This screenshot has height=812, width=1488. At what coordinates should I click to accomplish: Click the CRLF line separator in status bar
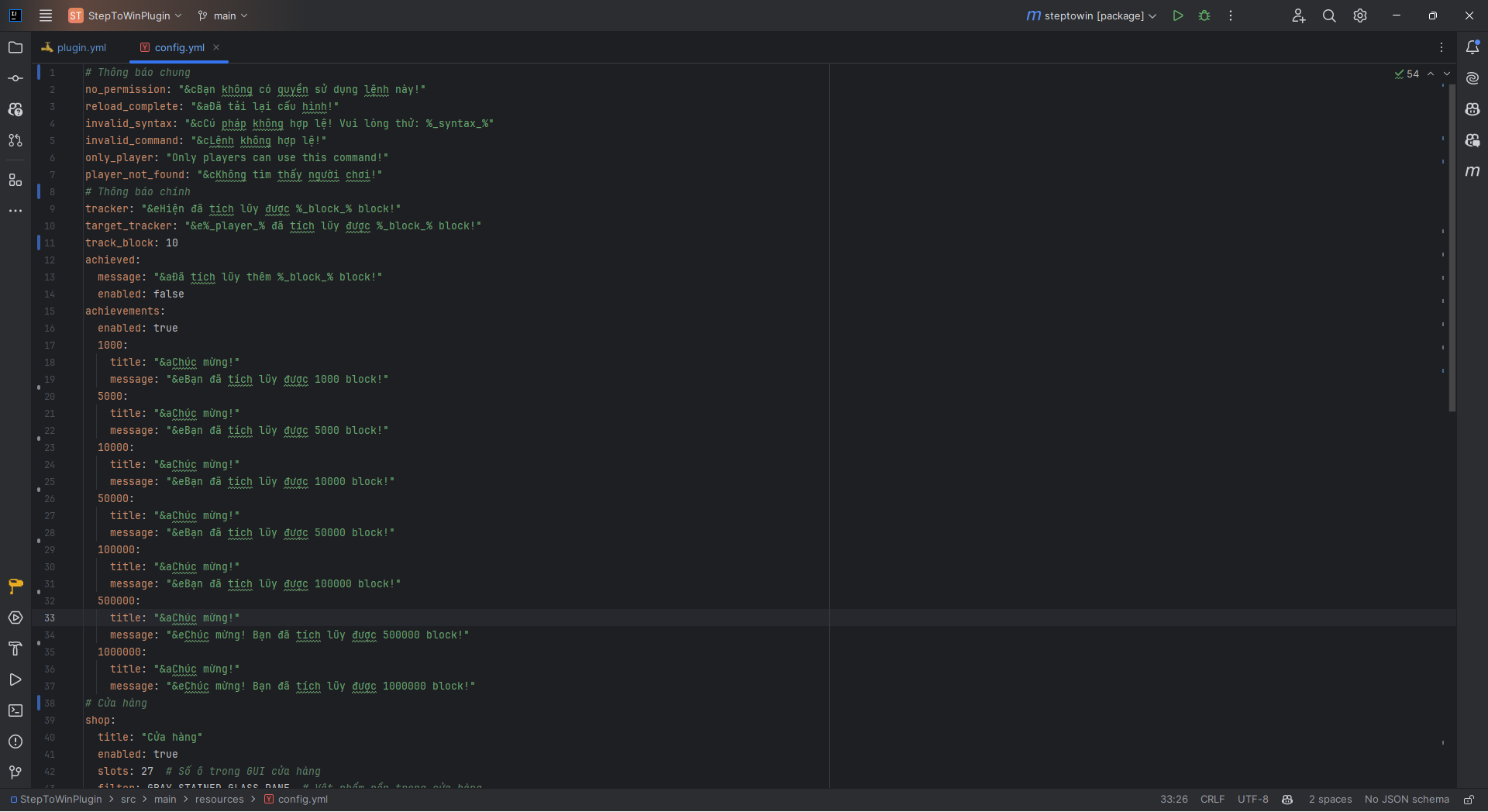point(1212,800)
